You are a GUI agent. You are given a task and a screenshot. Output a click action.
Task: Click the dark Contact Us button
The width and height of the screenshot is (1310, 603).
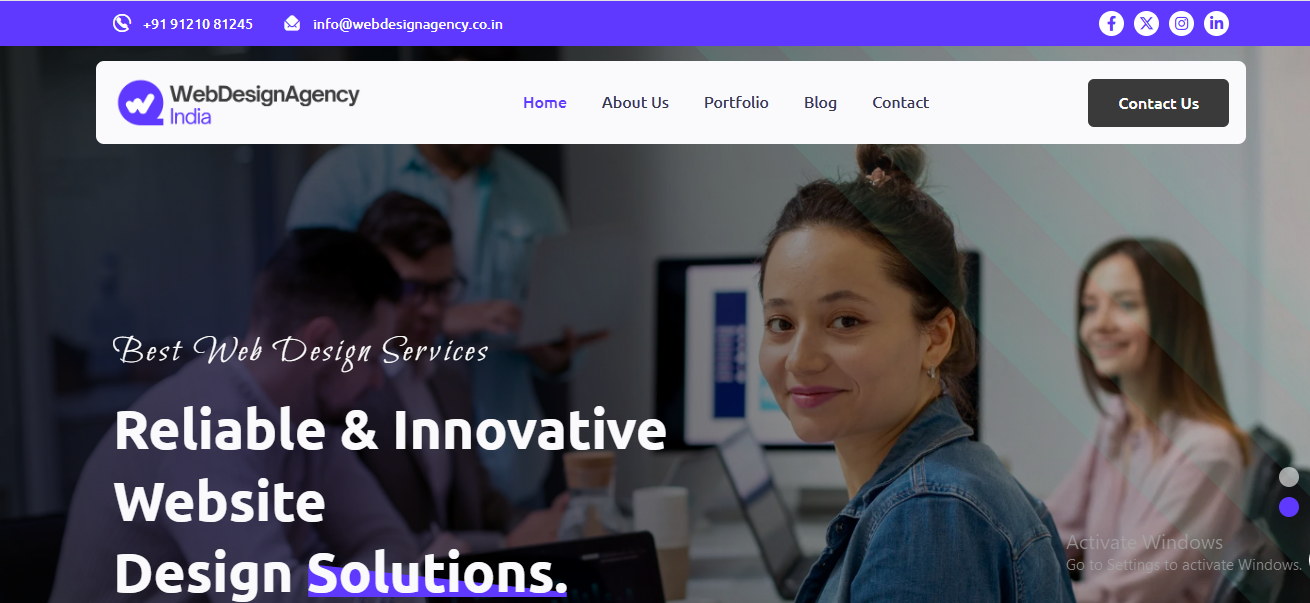coord(1158,103)
